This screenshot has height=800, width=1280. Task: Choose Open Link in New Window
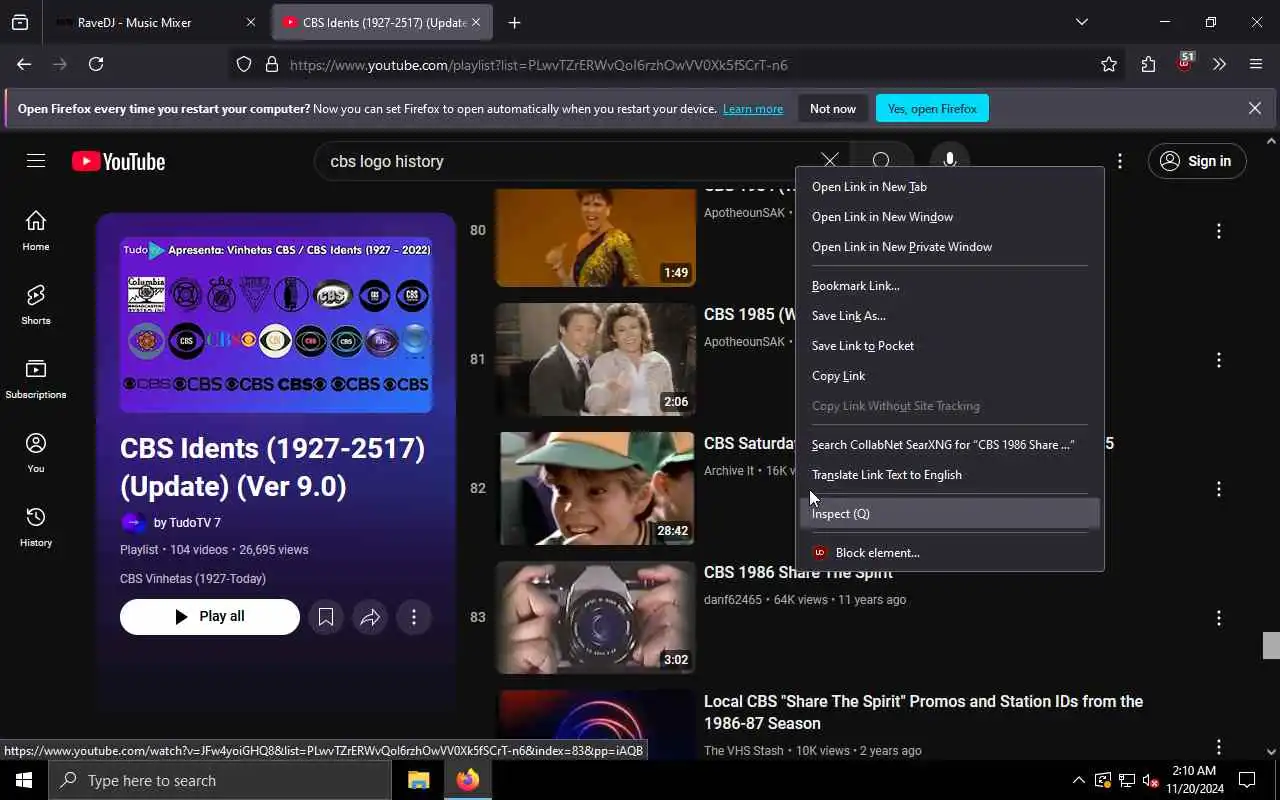pos(950,217)
